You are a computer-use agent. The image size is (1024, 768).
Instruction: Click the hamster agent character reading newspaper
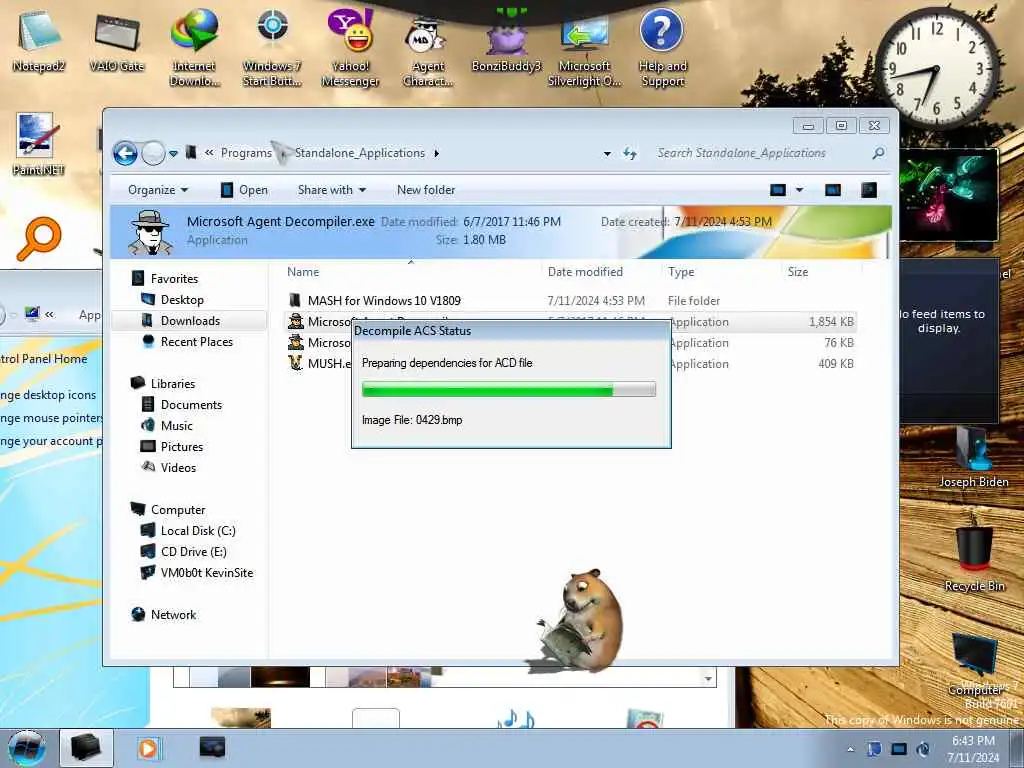(581, 620)
